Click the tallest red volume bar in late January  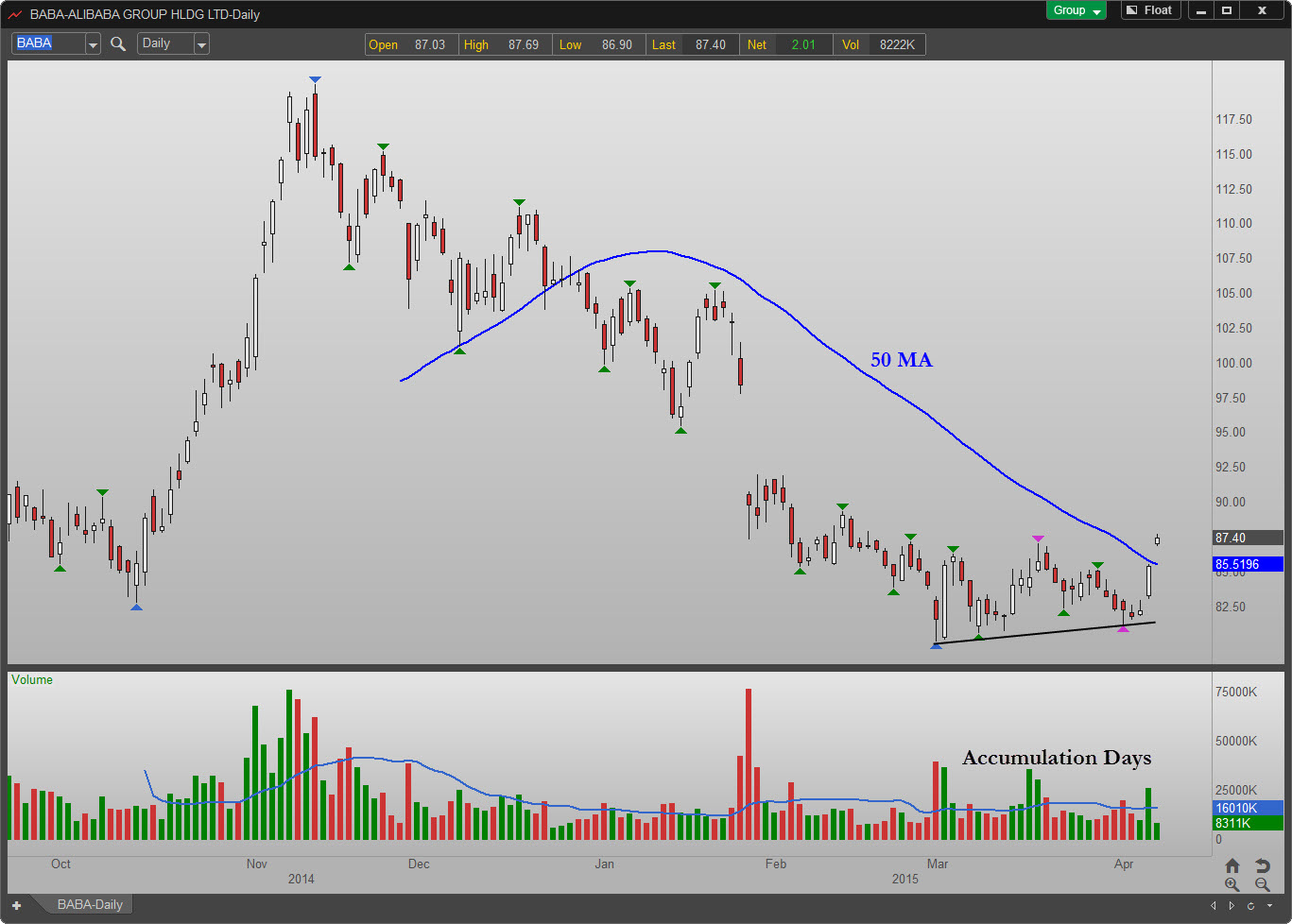[x=749, y=764]
